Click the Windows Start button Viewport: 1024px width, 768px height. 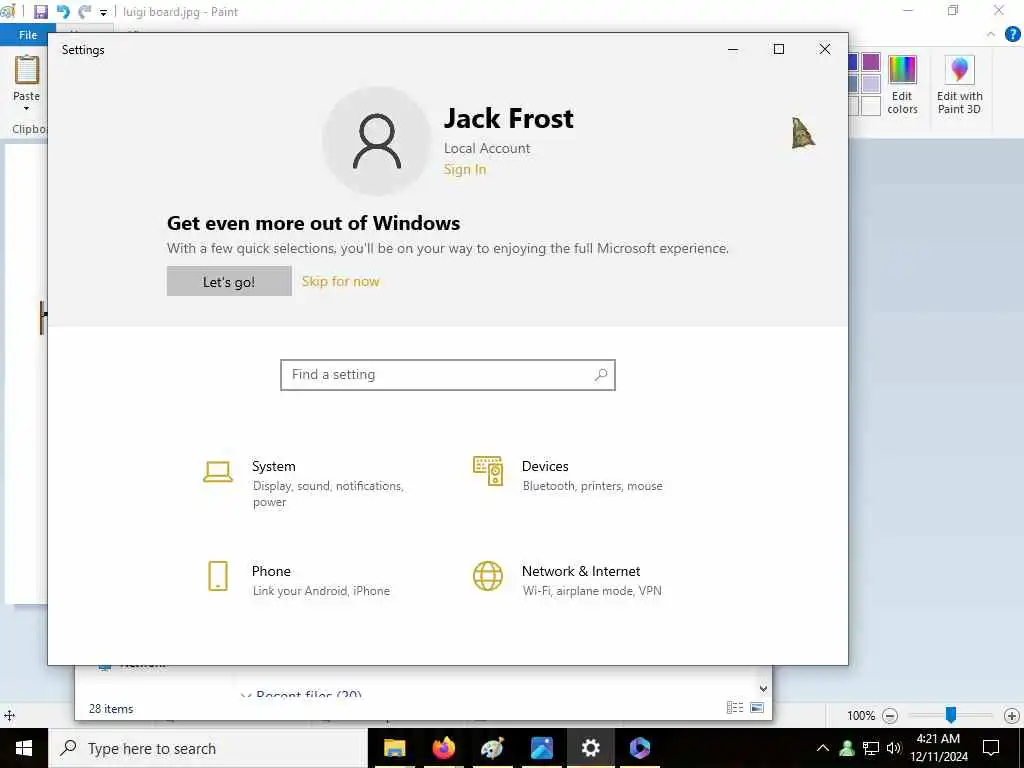(24, 748)
